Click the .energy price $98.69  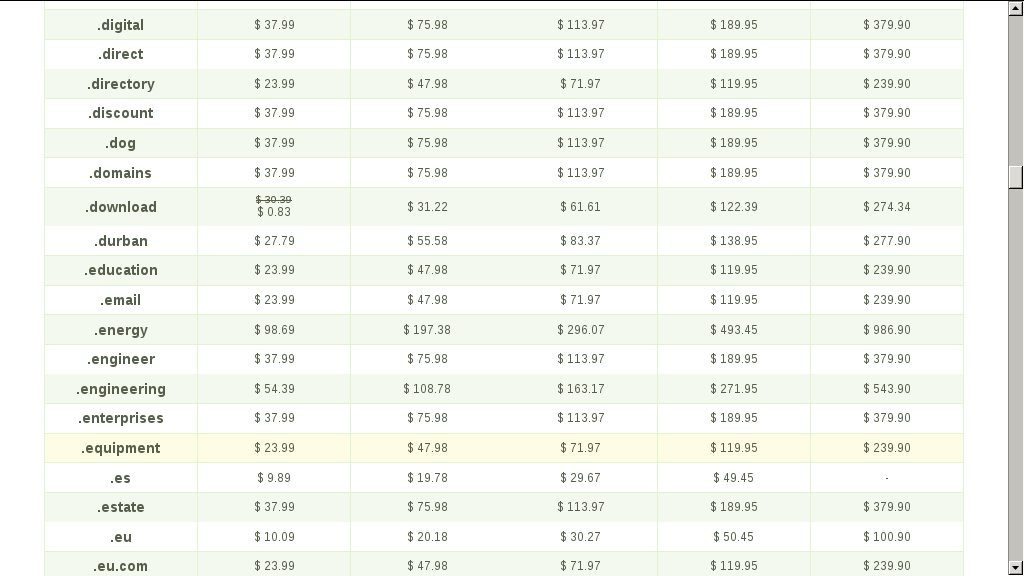(274, 330)
